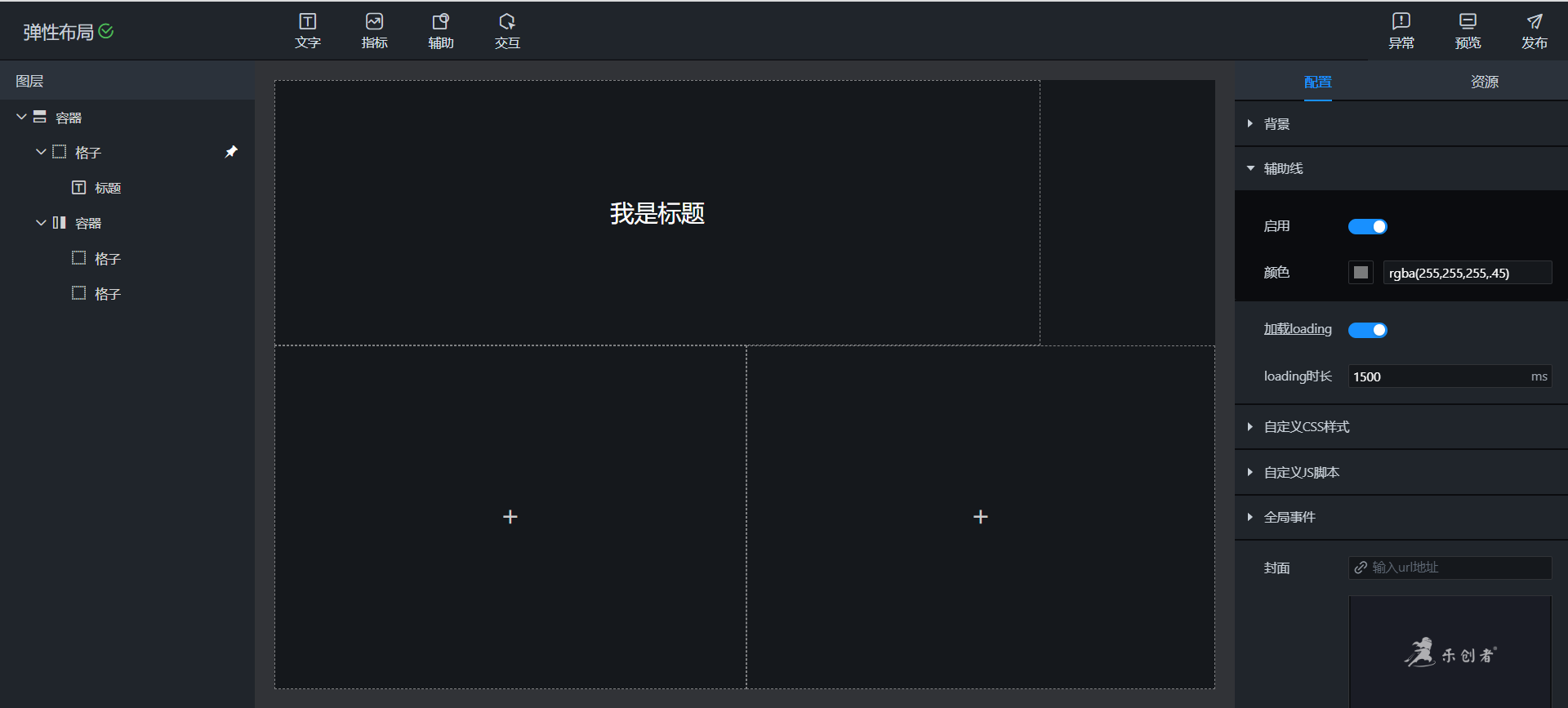Screen dimensions: 1568x708
Task: Disable the 辅助线 启用 toggle
Action: (x=1367, y=226)
